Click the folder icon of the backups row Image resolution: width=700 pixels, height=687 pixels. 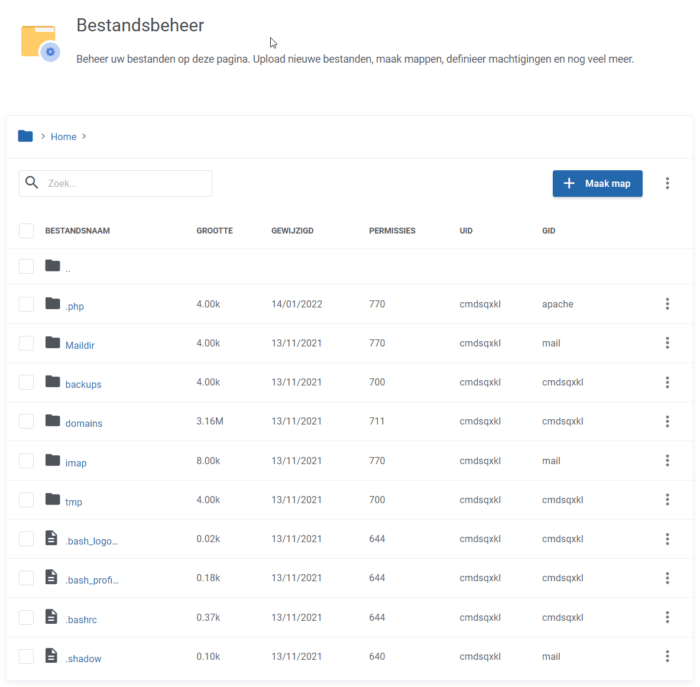click(x=53, y=382)
